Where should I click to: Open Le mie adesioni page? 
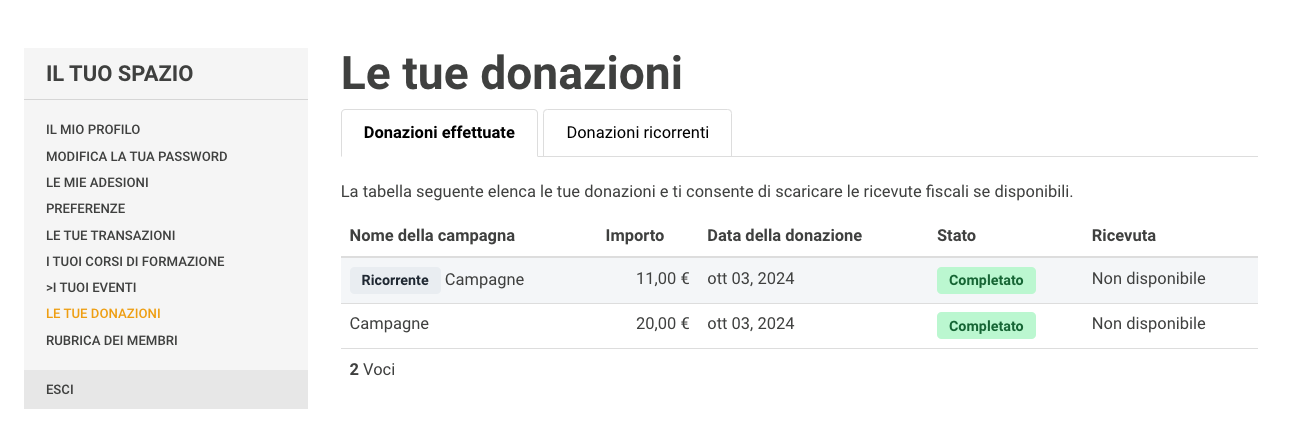pos(97,182)
